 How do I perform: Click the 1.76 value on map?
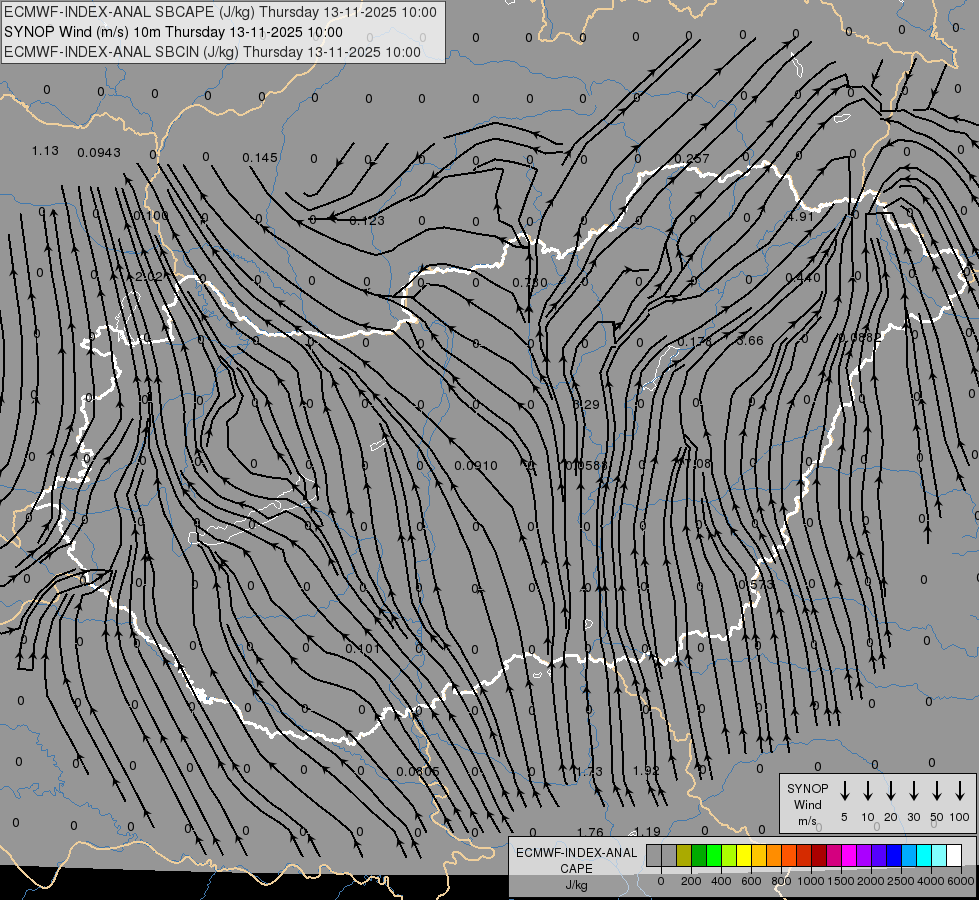pyautogui.click(x=590, y=832)
